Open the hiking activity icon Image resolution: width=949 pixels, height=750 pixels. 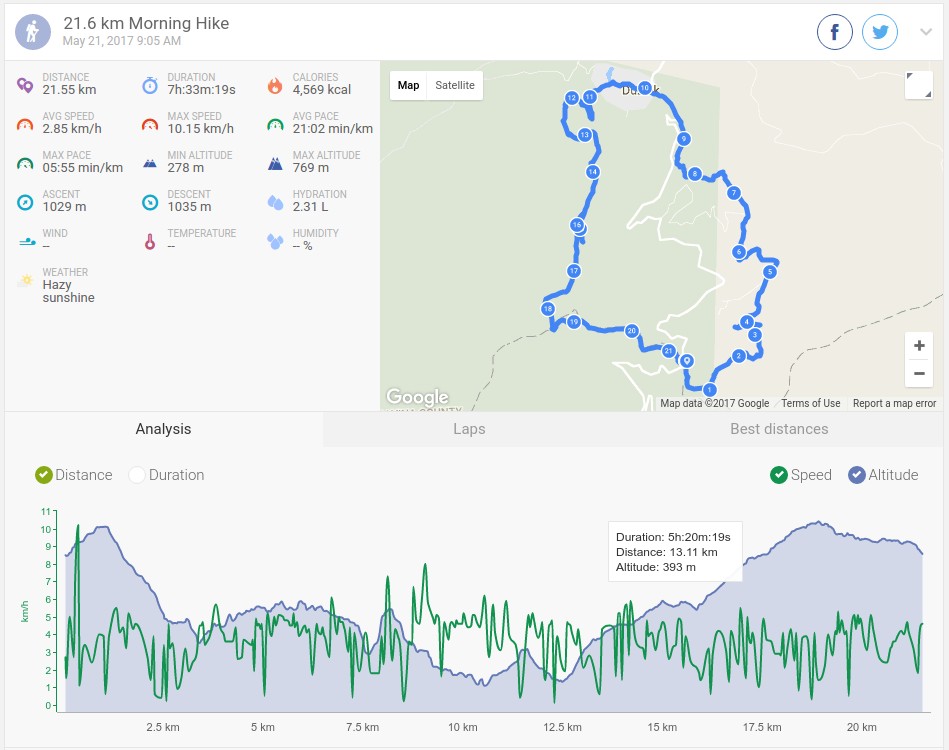33,32
